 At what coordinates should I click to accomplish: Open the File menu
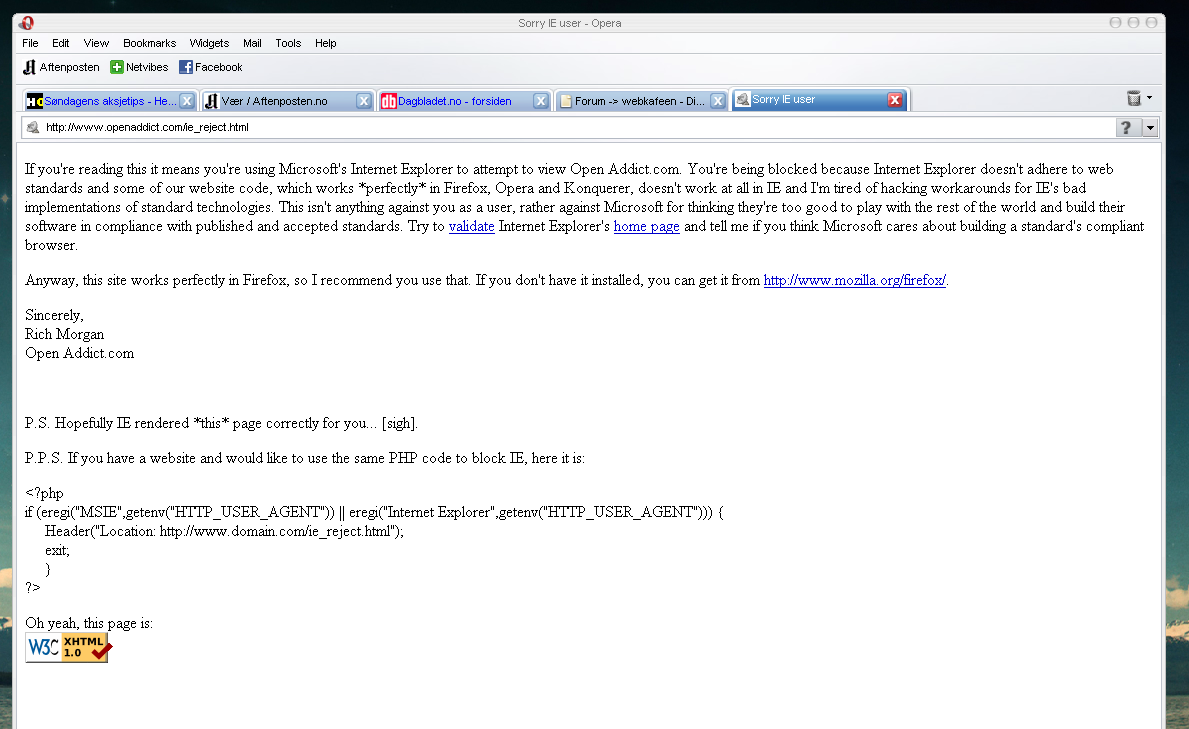coord(30,43)
